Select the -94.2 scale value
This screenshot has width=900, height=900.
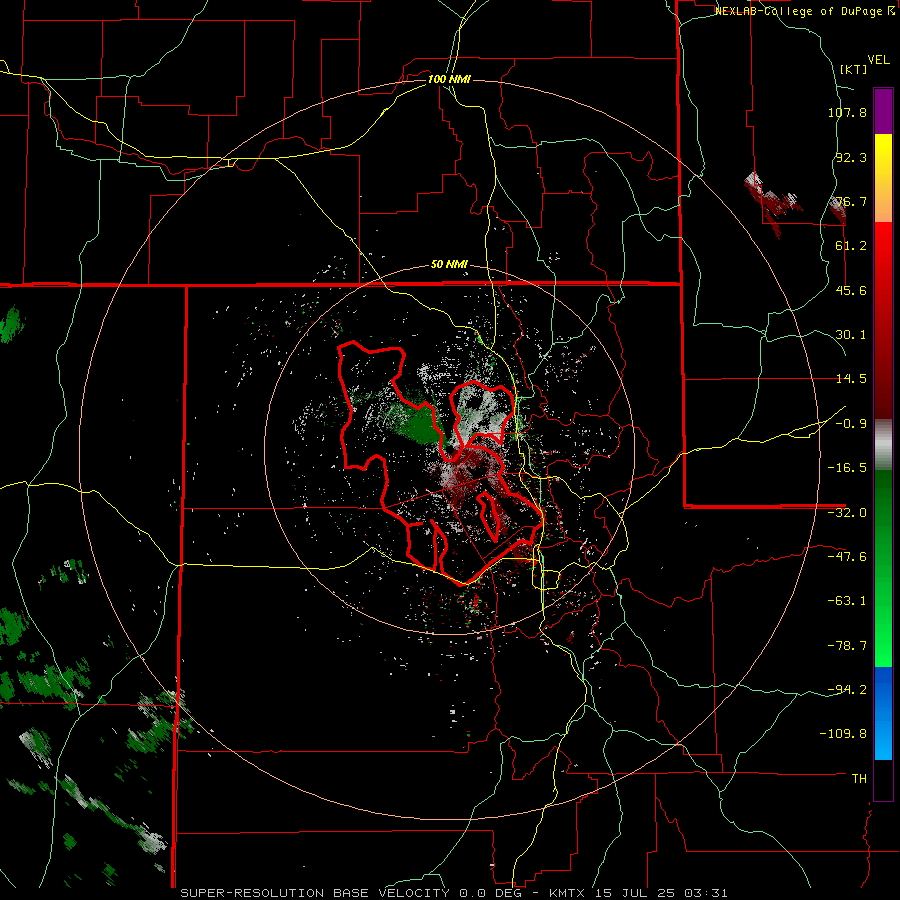point(847,689)
